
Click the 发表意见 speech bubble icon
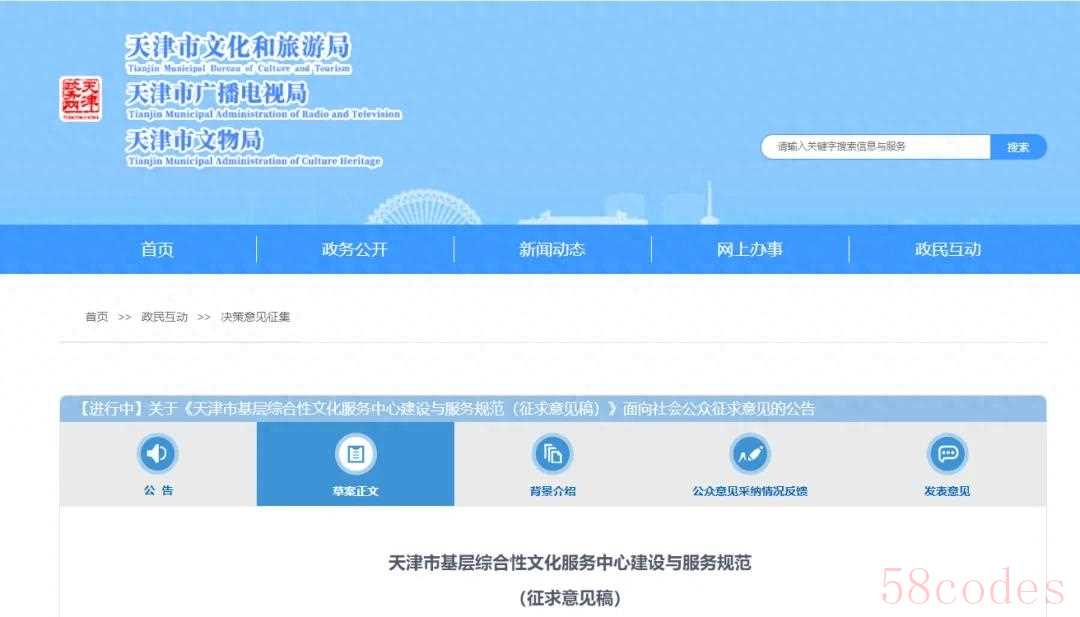tap(948, 453)
